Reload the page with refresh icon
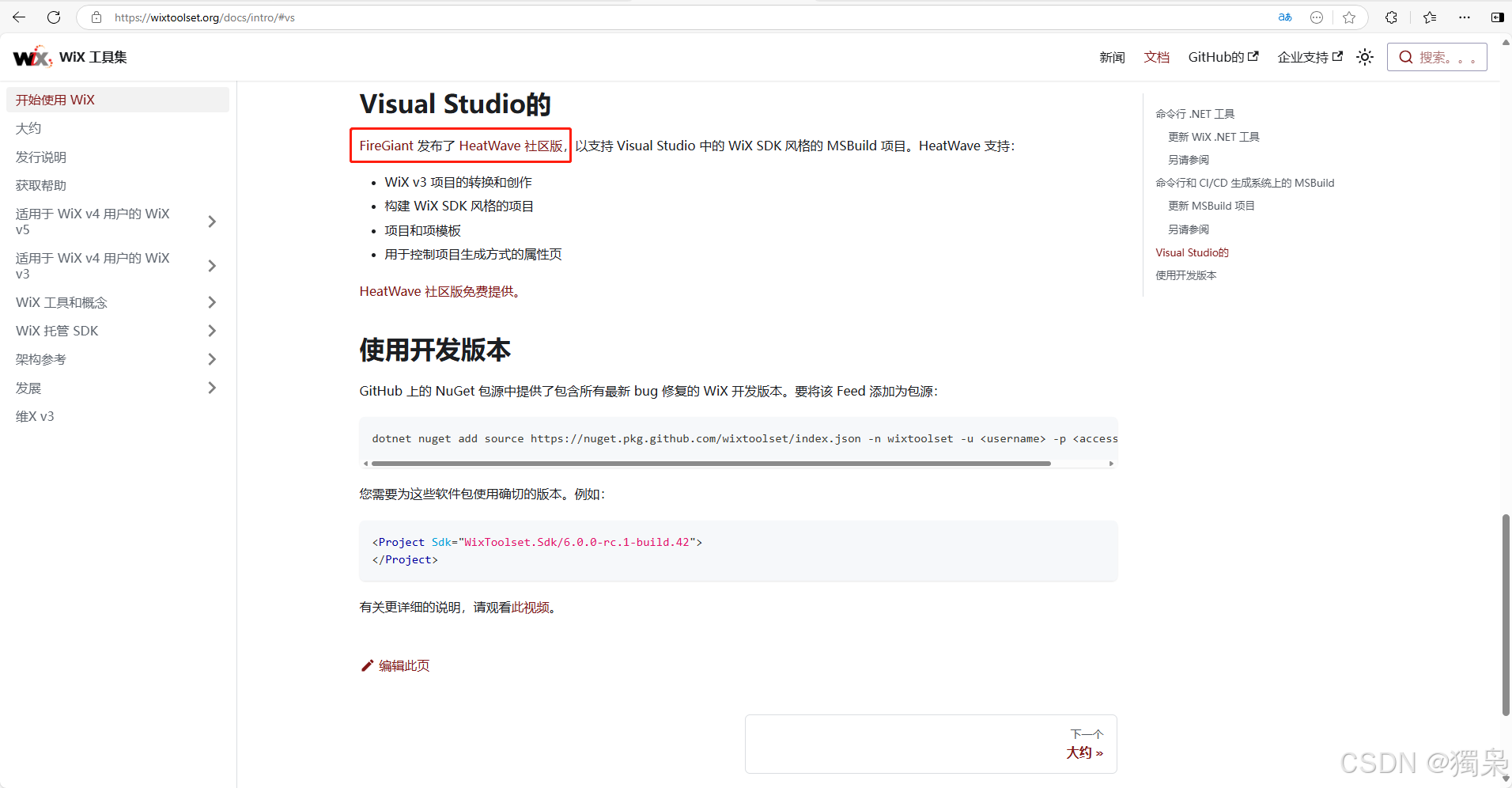 point(54,17)
